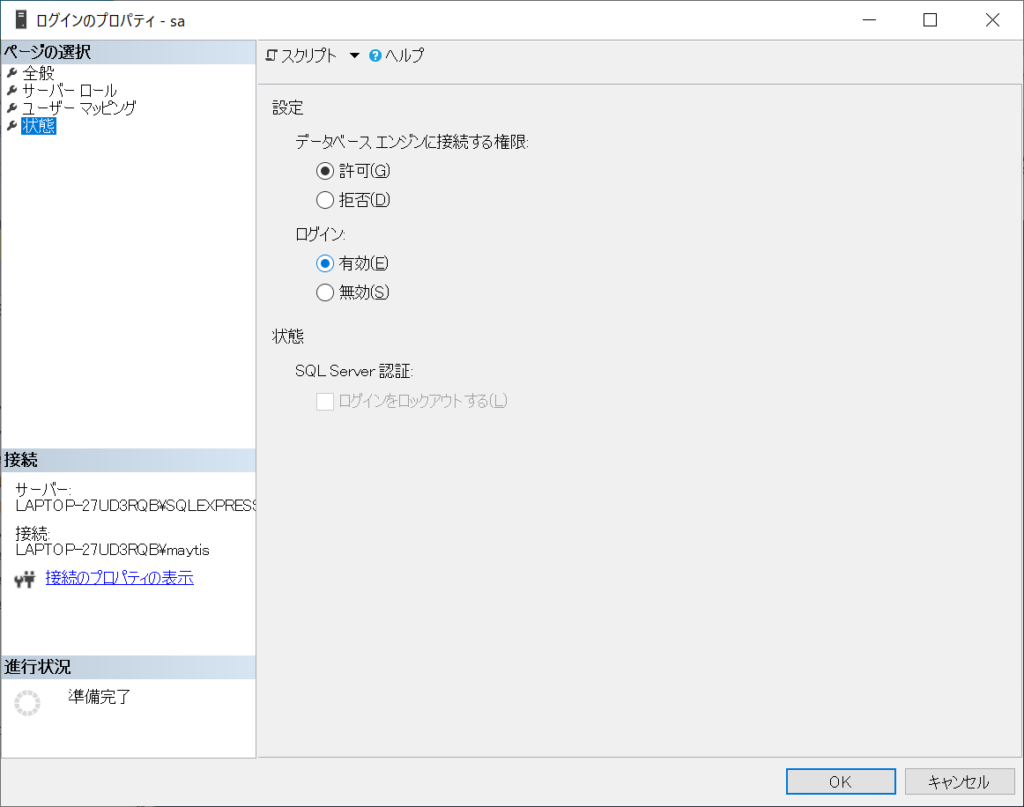Confirm with the OK button
The width and height of the screenshot is (1024, 807).
[840, 782]
